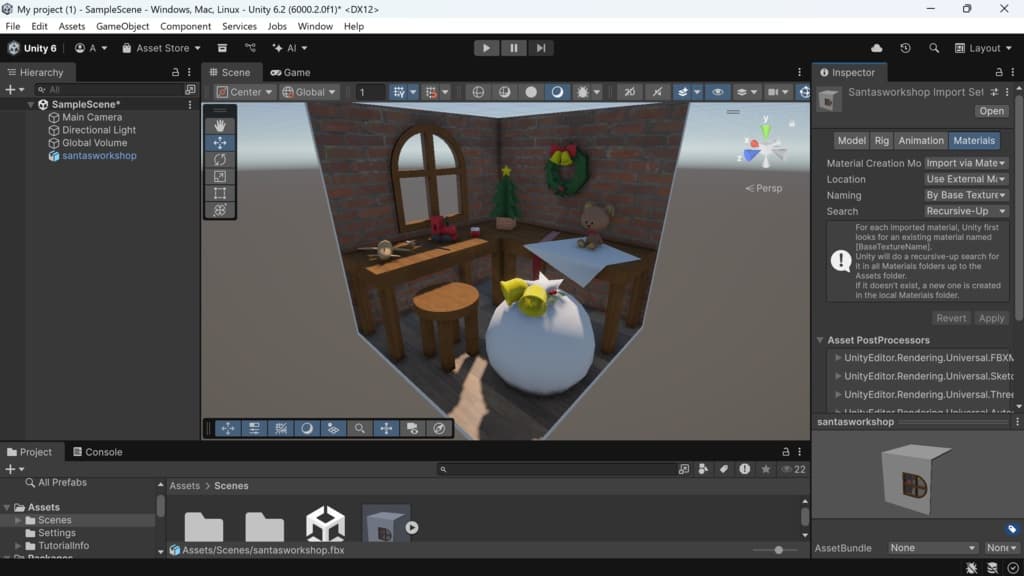Screen dimensions: 1024x576
Task: Click the Open button in Inspector
Action: 992,111
